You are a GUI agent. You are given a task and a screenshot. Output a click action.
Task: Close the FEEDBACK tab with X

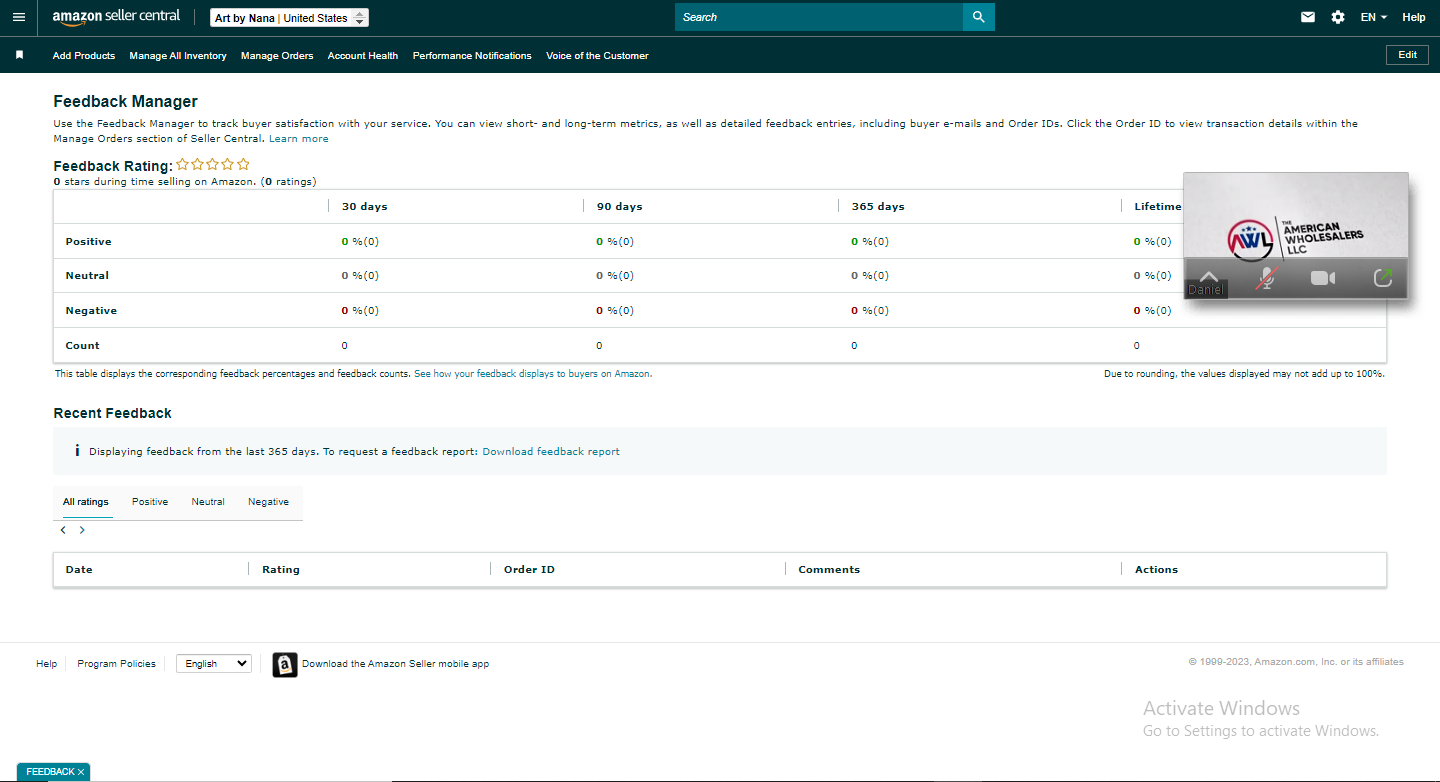[x=81, y=772]
